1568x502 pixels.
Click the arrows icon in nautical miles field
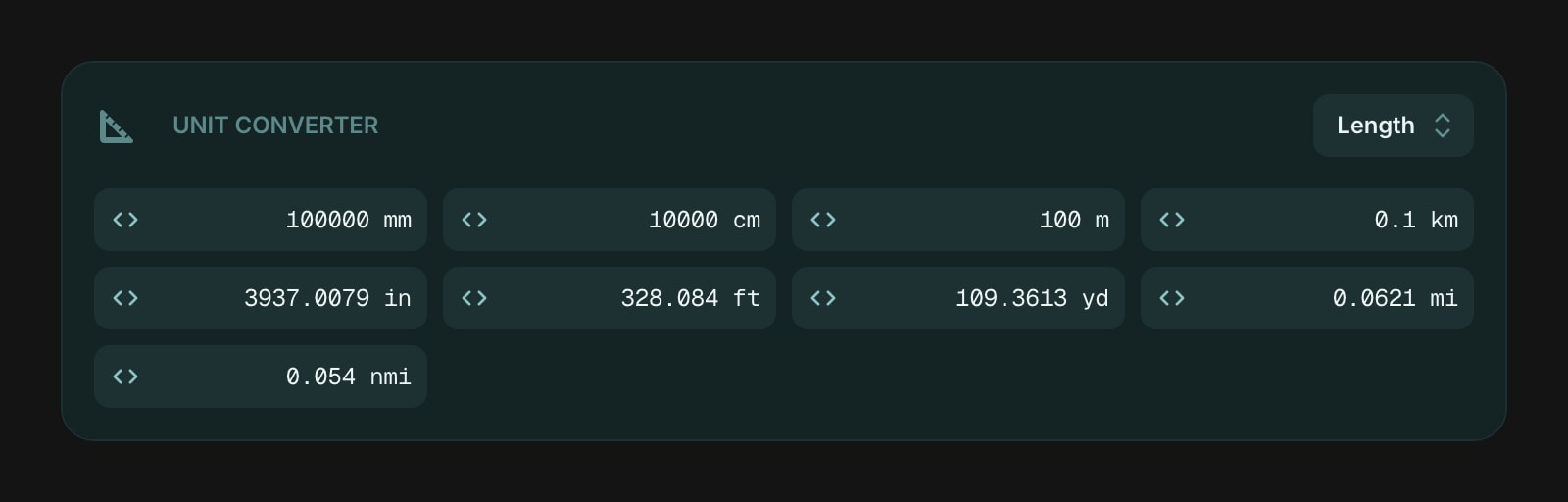[125, 376]
